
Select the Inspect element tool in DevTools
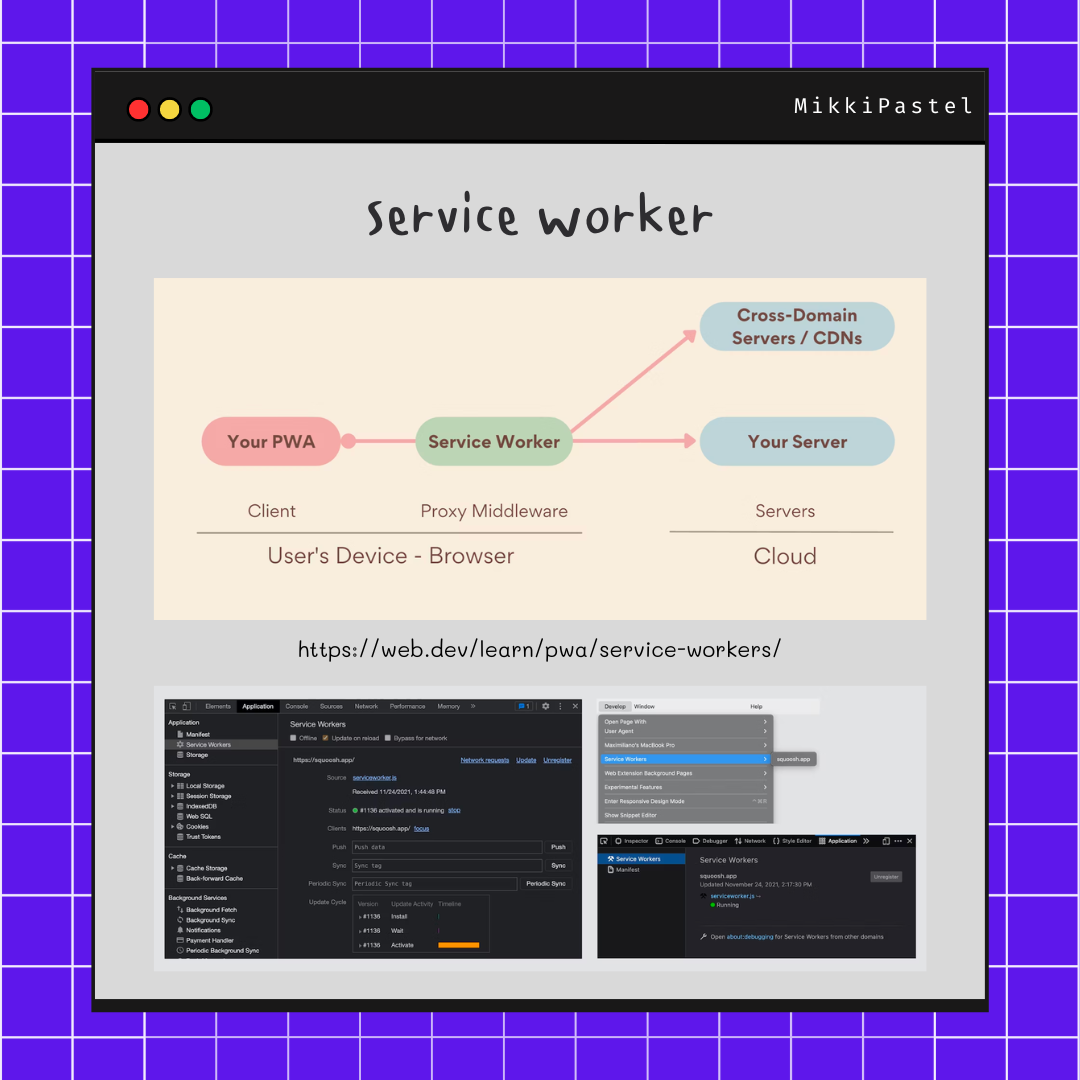click(x=172, y=706)
